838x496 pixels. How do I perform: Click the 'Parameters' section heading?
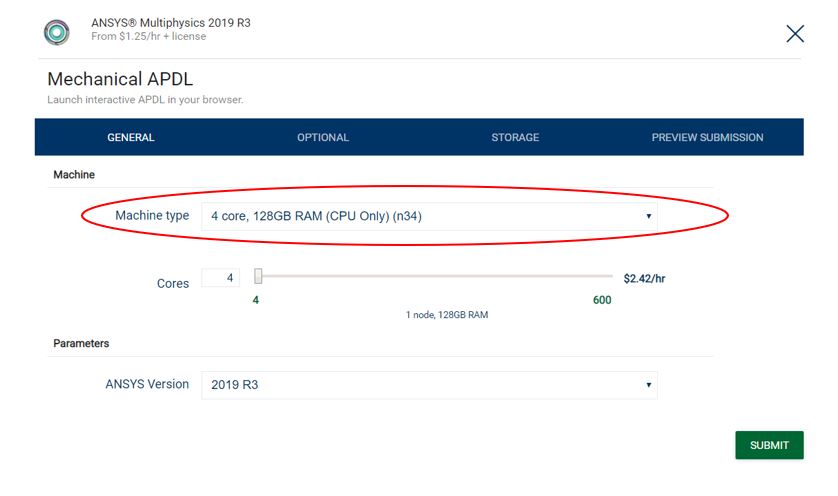(81, 343)
